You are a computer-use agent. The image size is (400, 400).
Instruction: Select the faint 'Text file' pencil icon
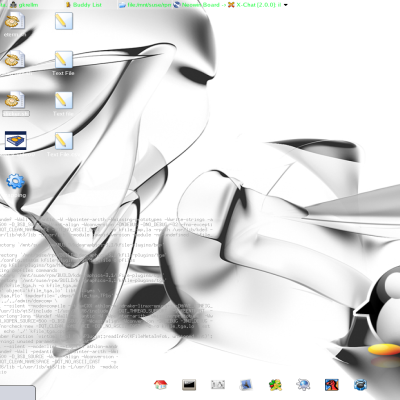tap(63, 101)
